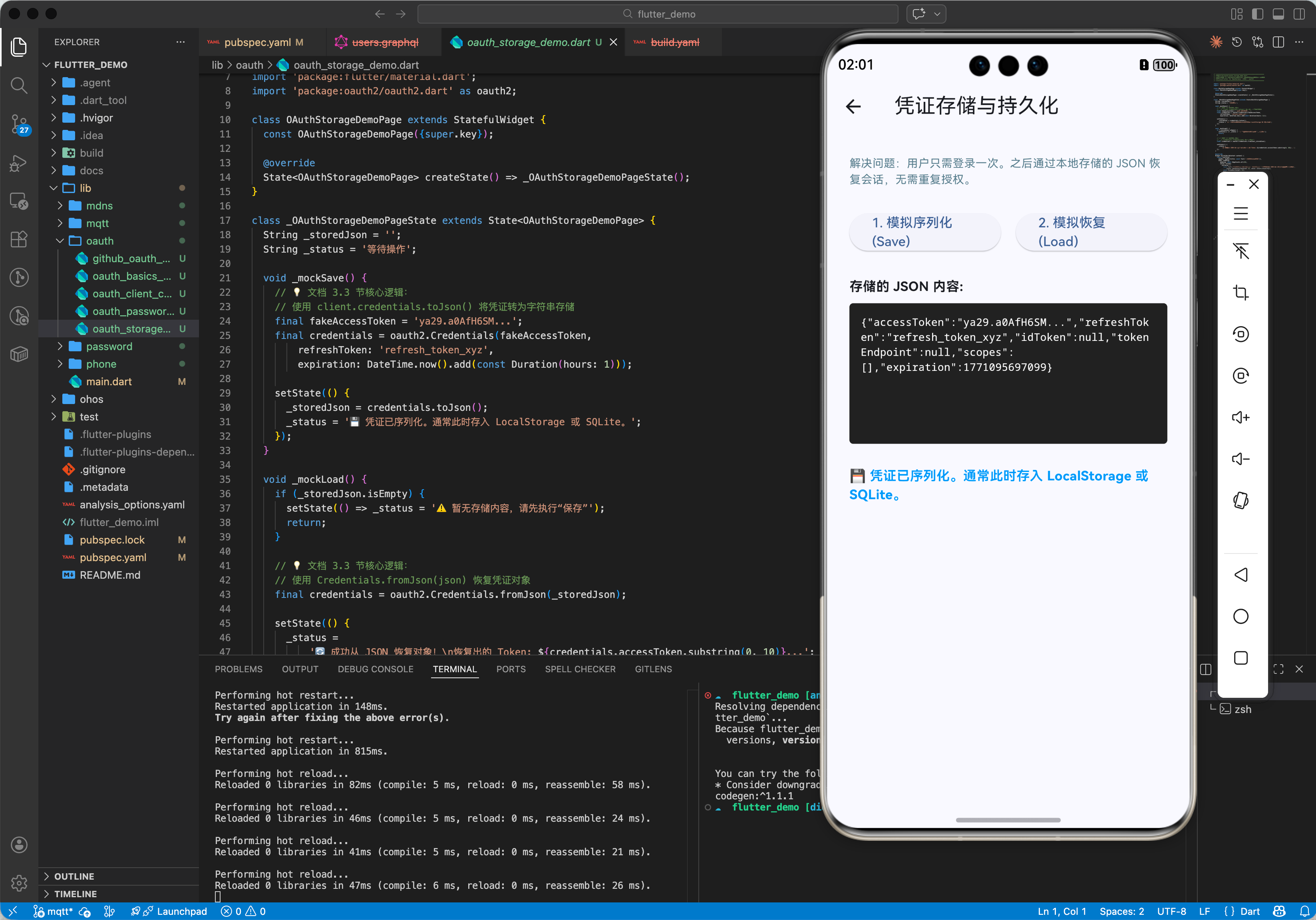1316x920 pixels.
Task: Open Source Control view with 27 badge
Action: [19, 124]
